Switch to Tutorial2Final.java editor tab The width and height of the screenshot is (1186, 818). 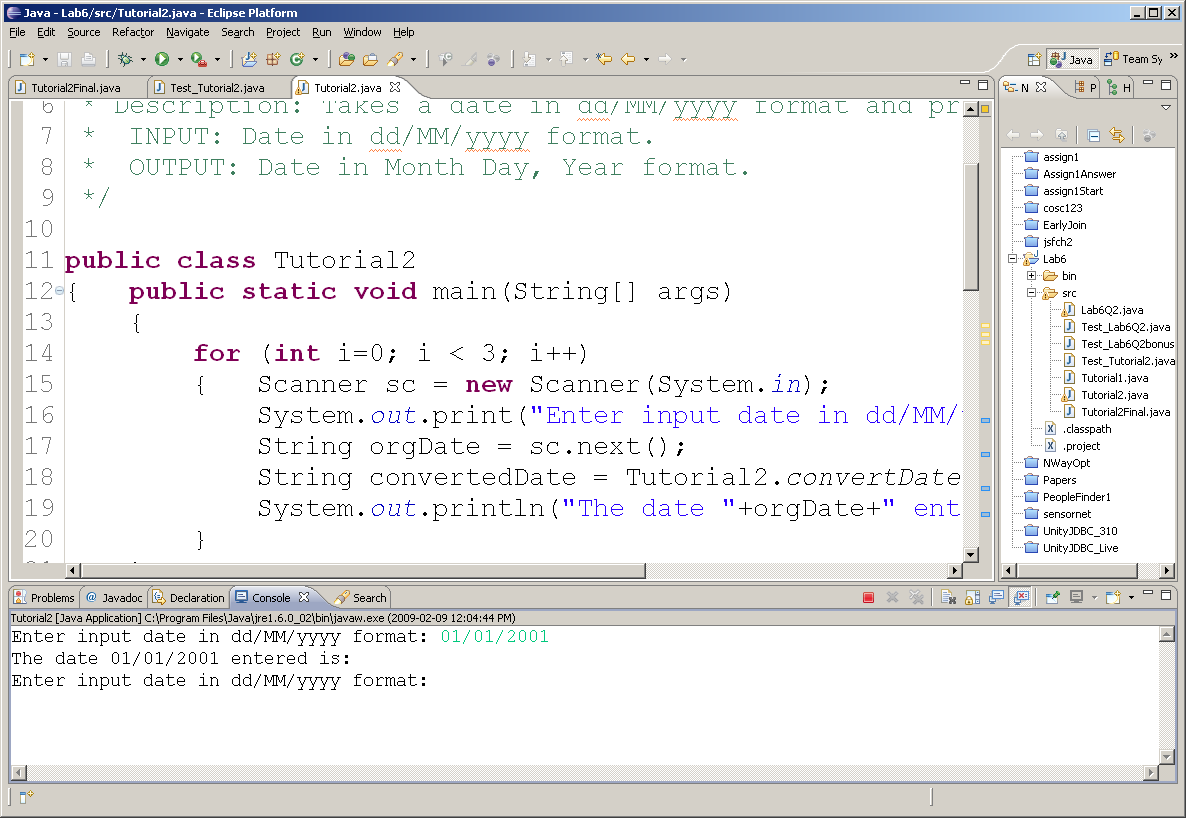[76, 88]
